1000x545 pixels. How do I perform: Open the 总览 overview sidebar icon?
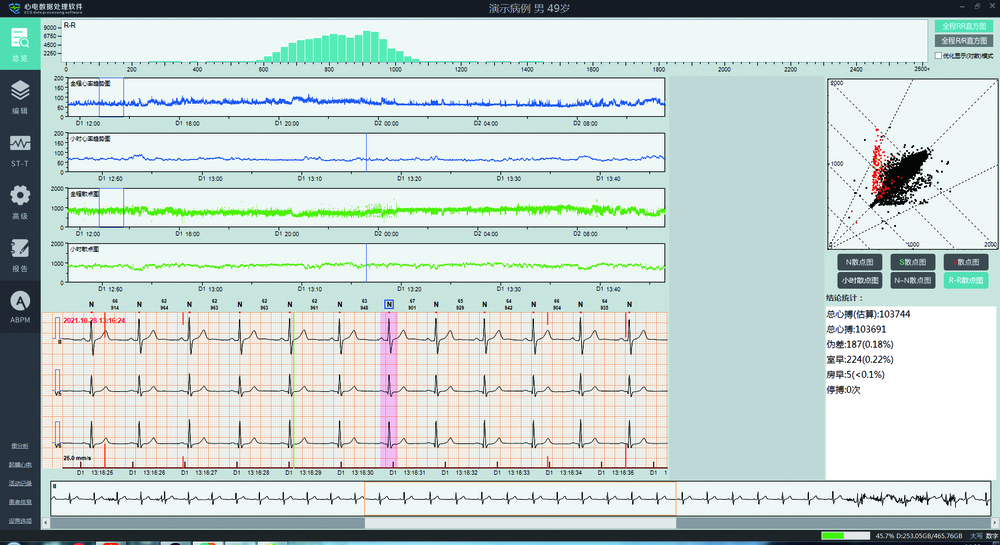tap(20, 42)
